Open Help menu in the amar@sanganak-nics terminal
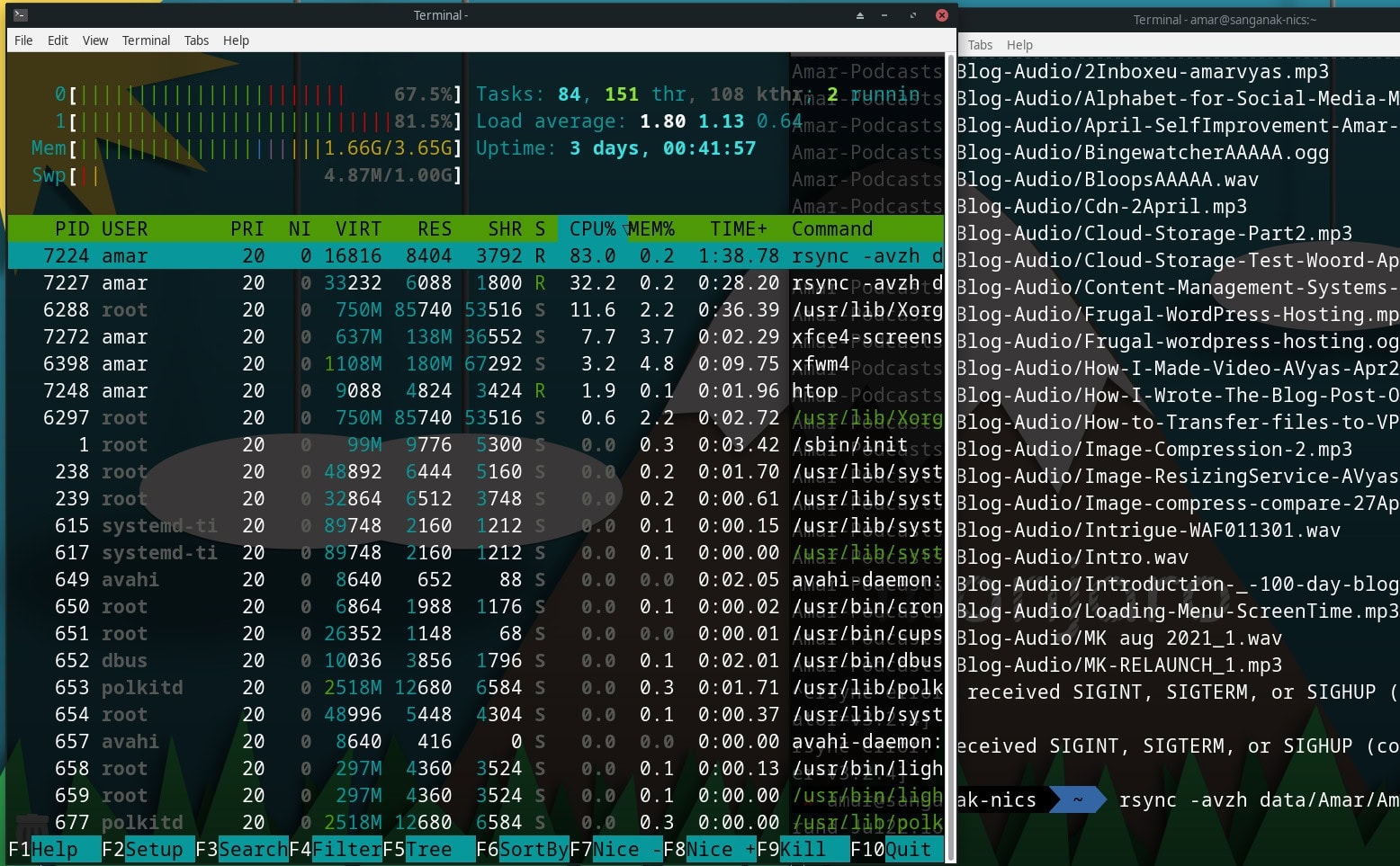 [x=1019, y=45]
